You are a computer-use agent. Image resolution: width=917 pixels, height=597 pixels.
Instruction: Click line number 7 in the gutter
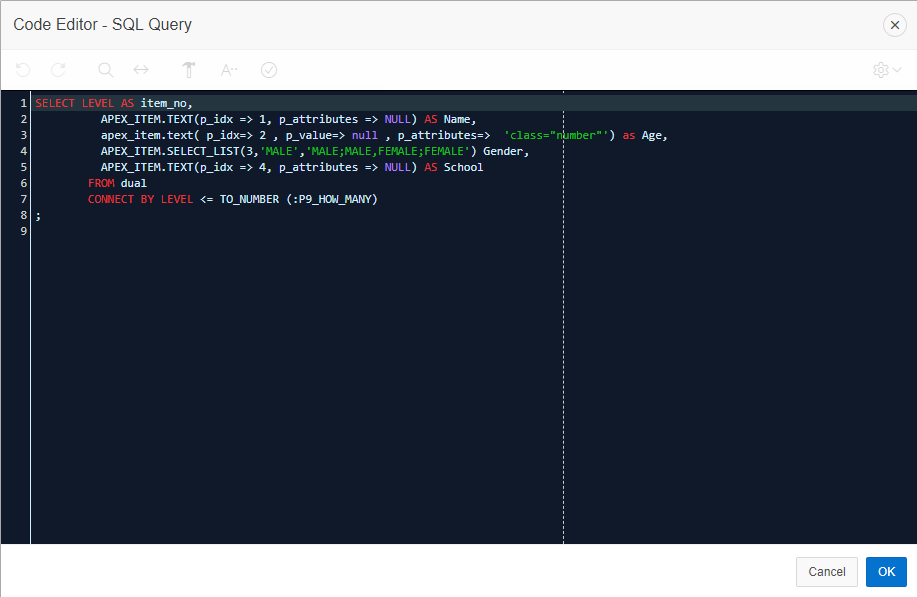(23, 199)
